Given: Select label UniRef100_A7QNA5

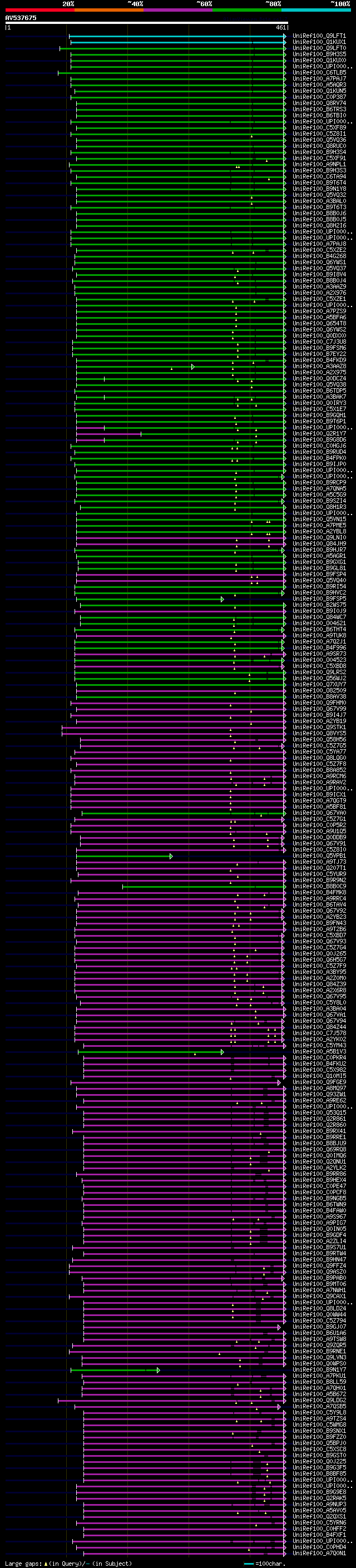Looking at the screenshot, I should (x=319, y=488).
